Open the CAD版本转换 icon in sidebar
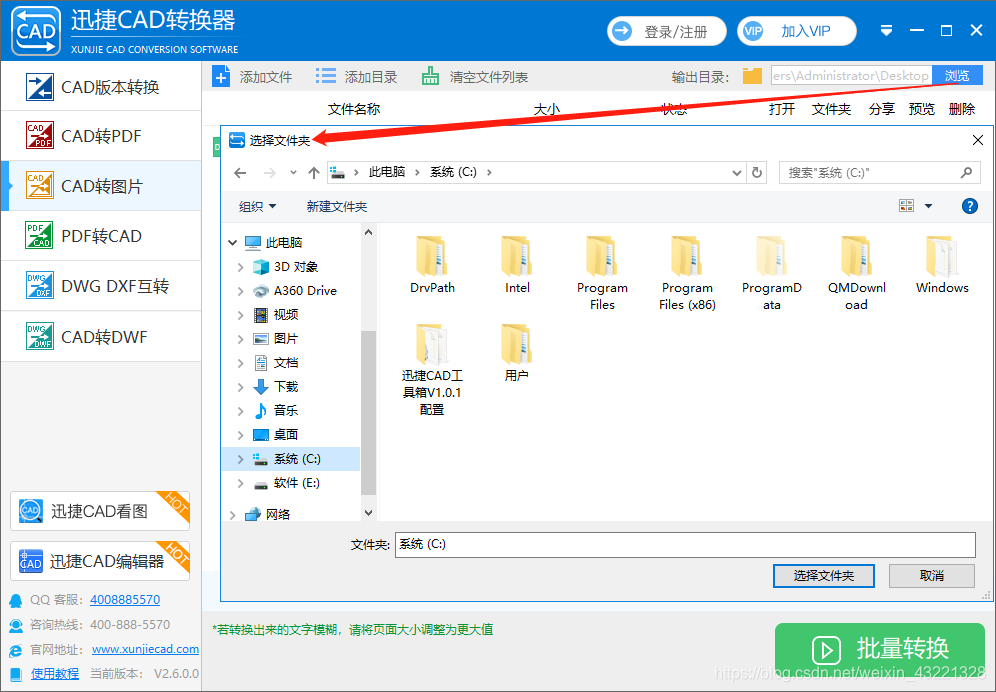Screen dimensions: 996x692 click(39, 87)
